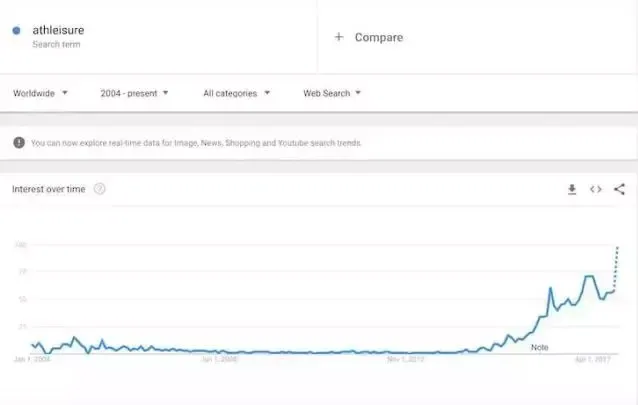Click the info alert icon in banner

[x=19, y=142]
